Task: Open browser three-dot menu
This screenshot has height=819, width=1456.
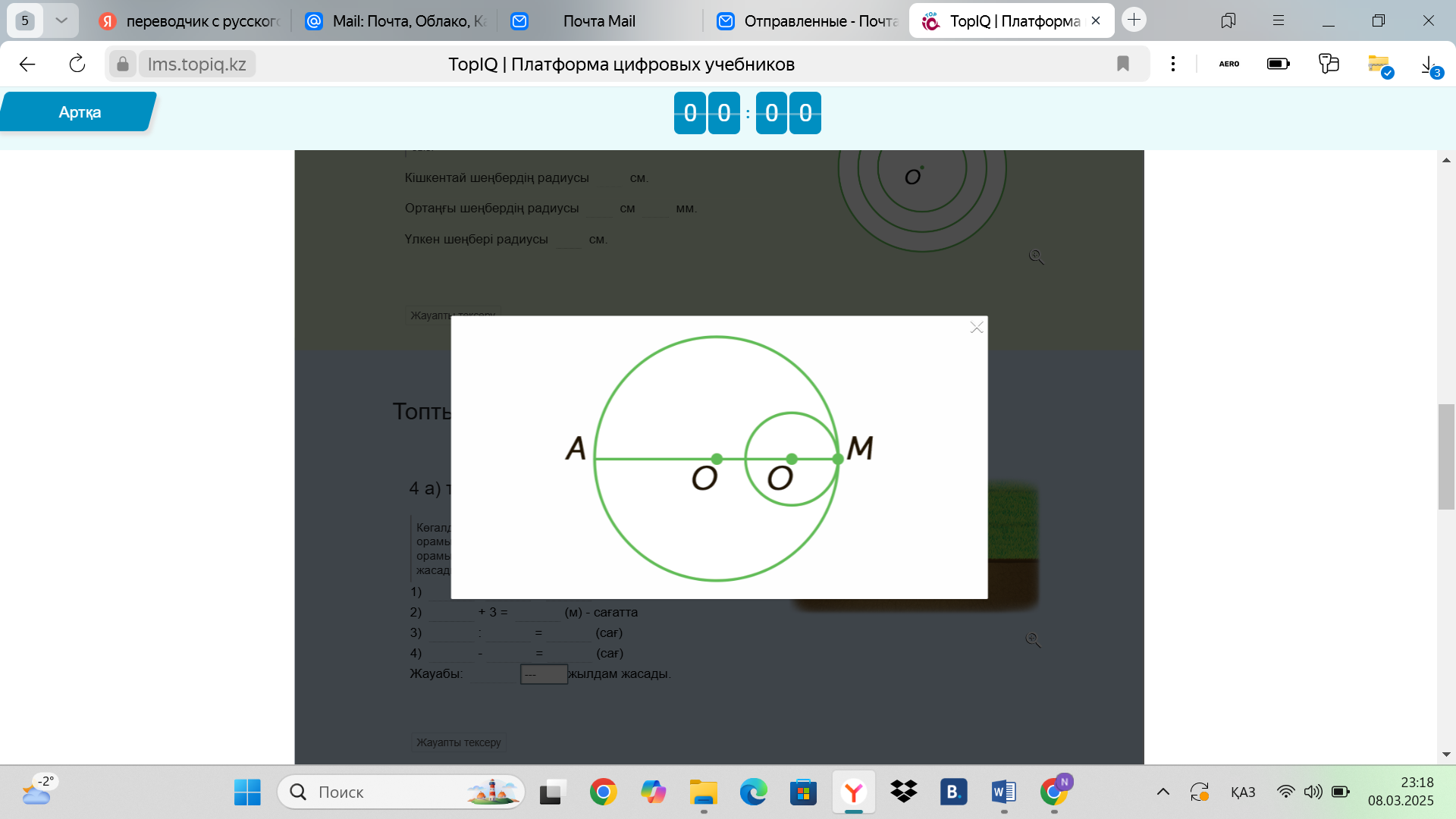Action: [1173, 64]
